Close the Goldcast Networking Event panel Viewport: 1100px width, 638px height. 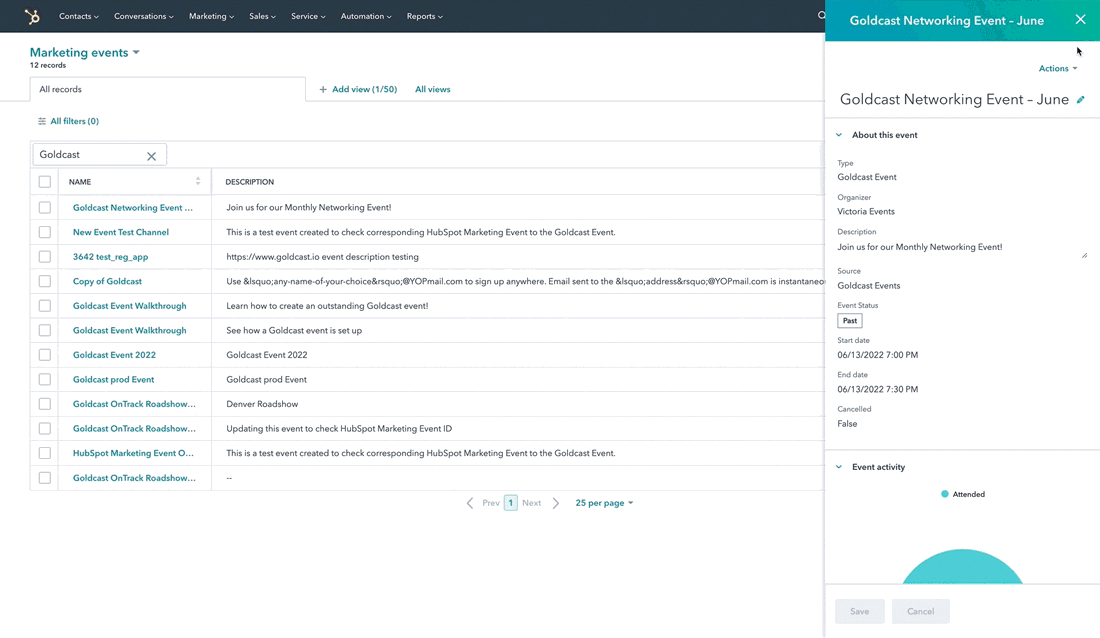(x=1080, y=20)
